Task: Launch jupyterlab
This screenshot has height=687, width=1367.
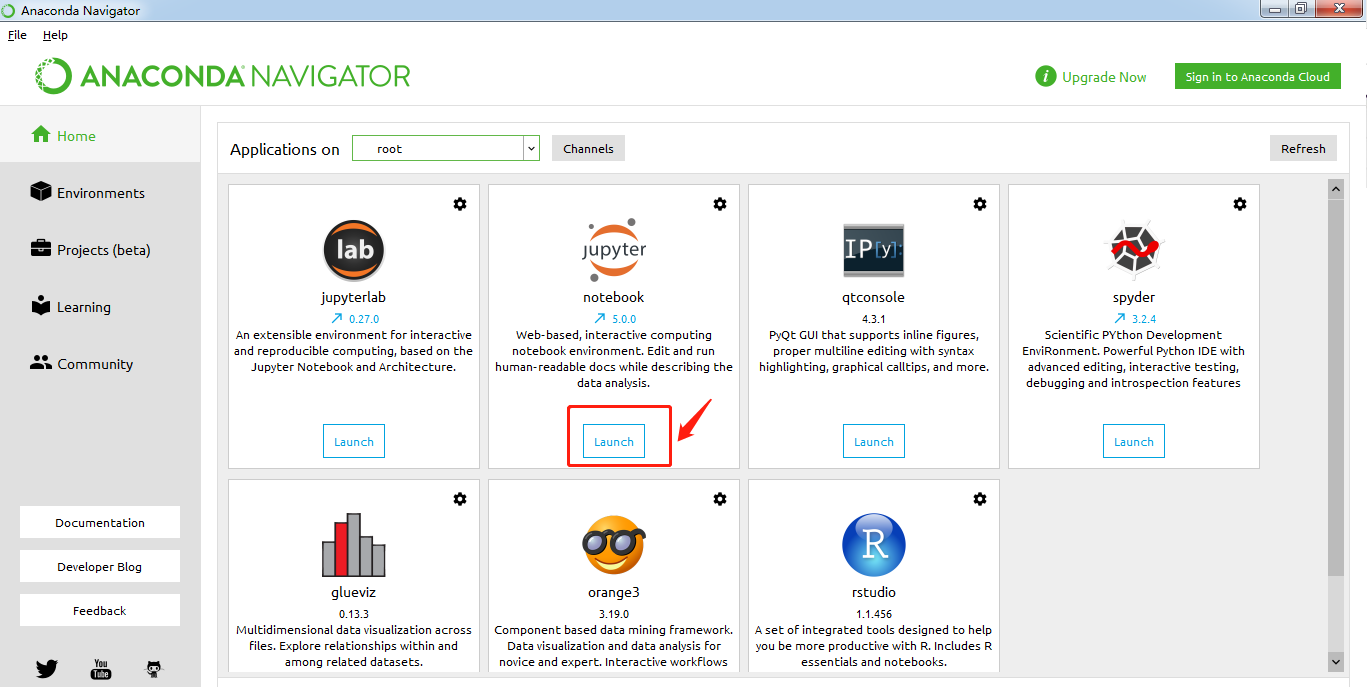Action: pos(354,441)
